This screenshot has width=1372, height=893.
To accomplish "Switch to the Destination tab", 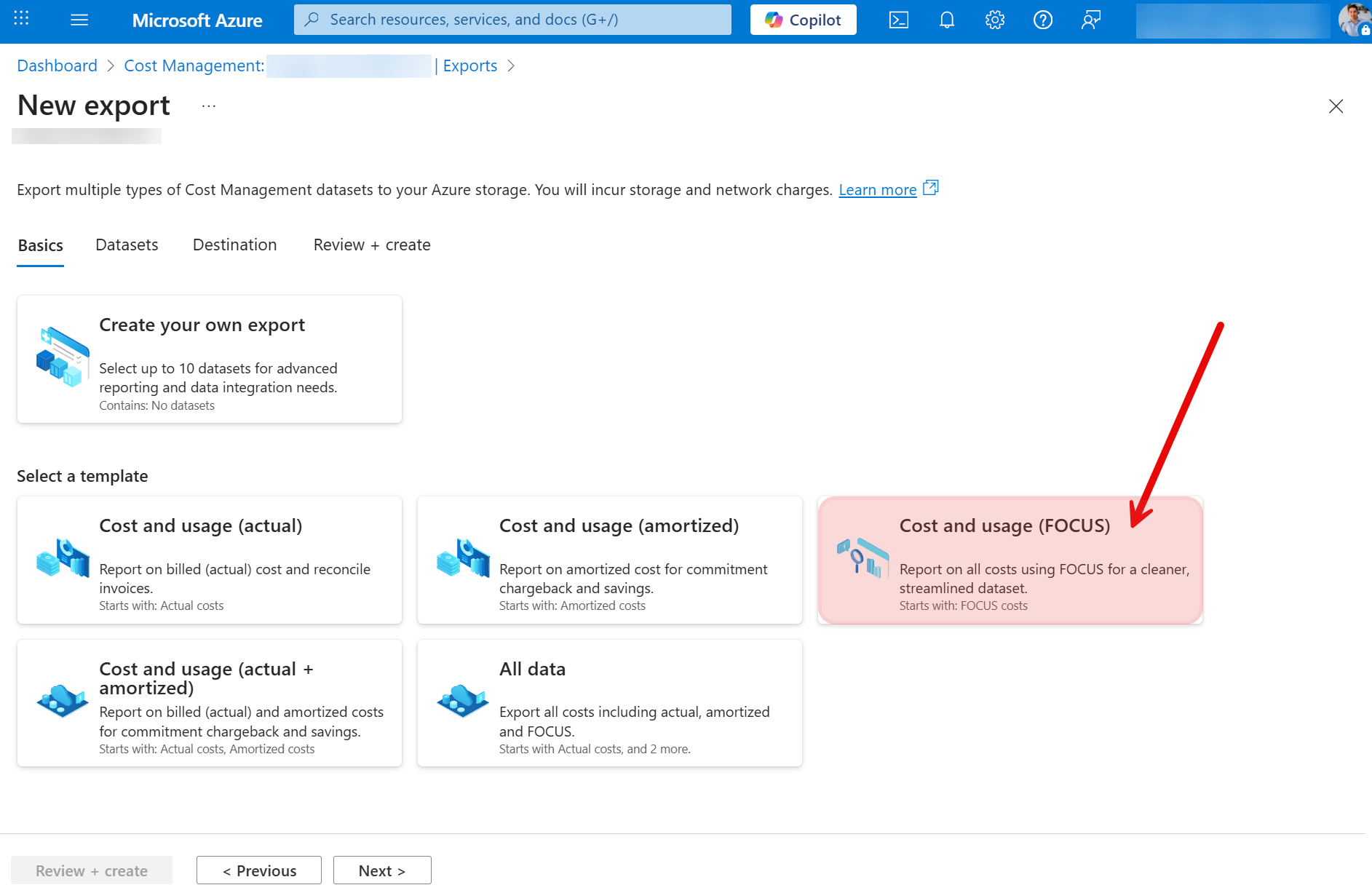I will [234, 245].
